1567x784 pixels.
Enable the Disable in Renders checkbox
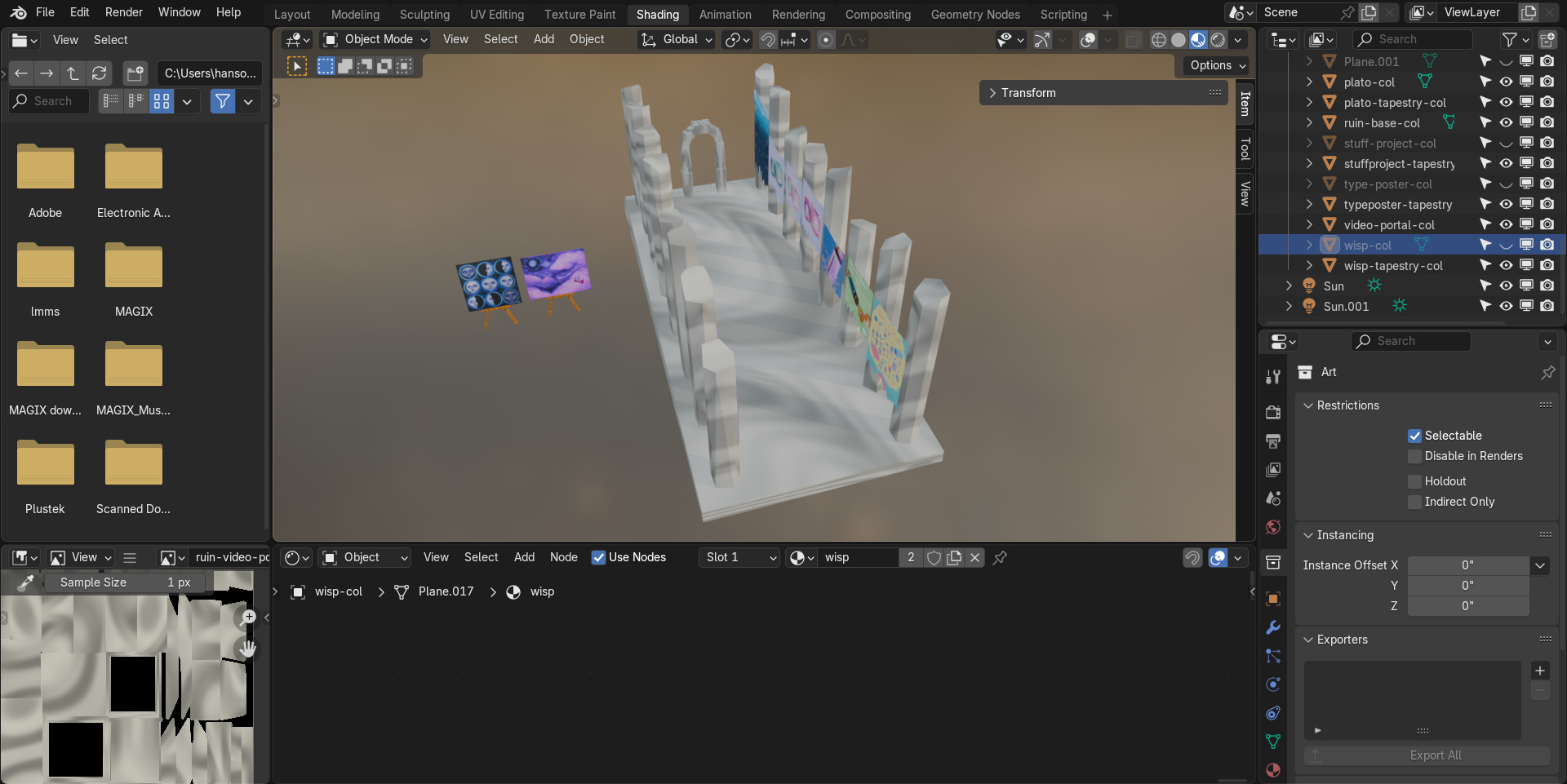point(1415,456)
